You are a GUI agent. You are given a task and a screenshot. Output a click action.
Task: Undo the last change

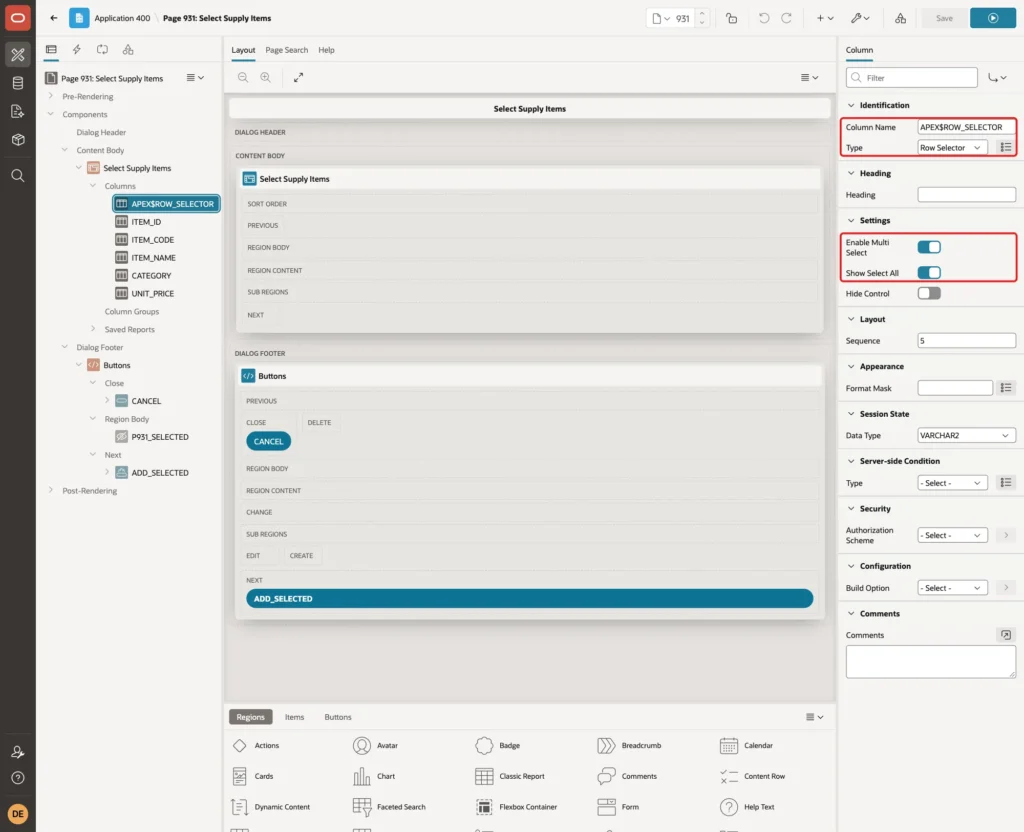point(763,18)
